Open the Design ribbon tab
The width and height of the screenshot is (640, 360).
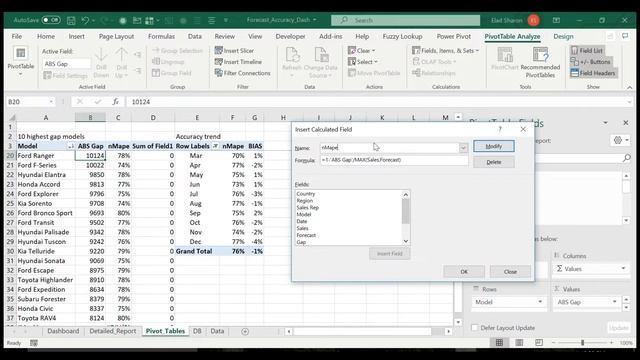(x=563, y=36)
